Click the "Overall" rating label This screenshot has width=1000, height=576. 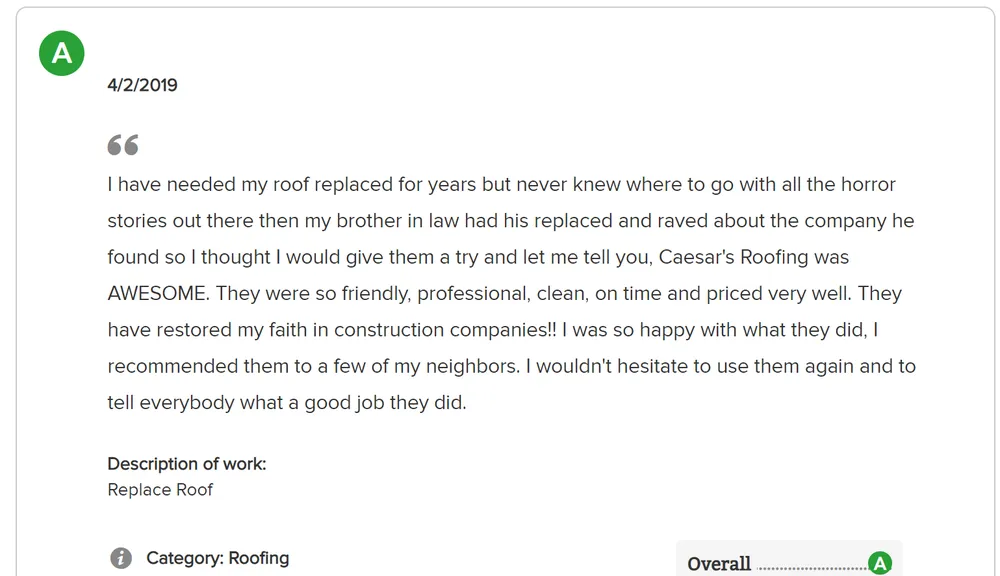point(719,564)
